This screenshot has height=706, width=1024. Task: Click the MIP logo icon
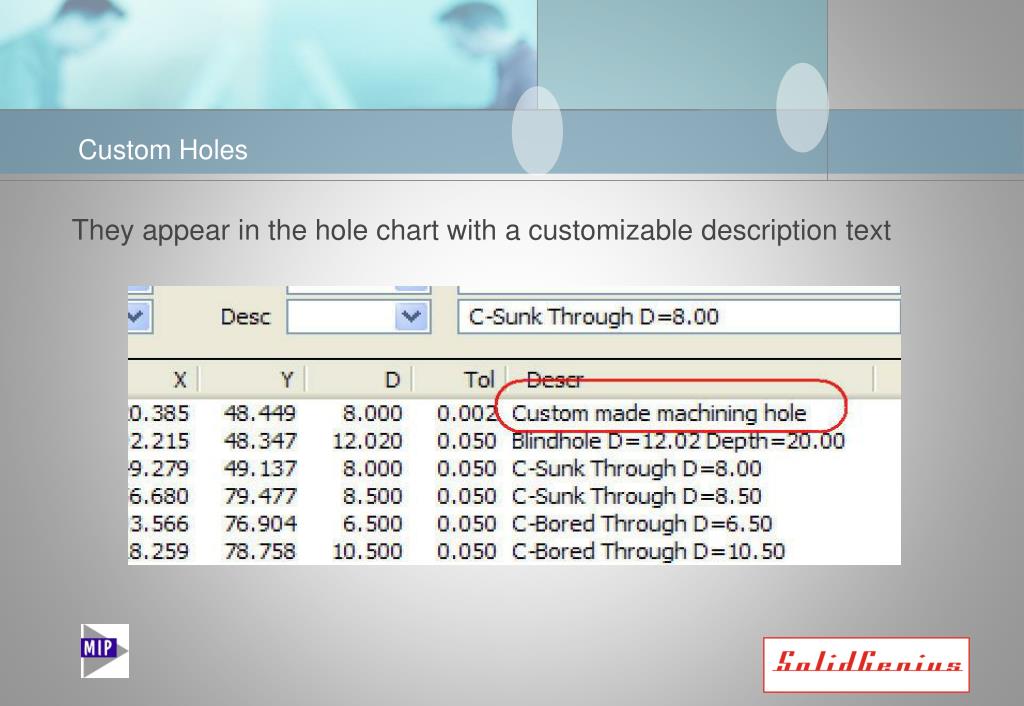[104, 650]
